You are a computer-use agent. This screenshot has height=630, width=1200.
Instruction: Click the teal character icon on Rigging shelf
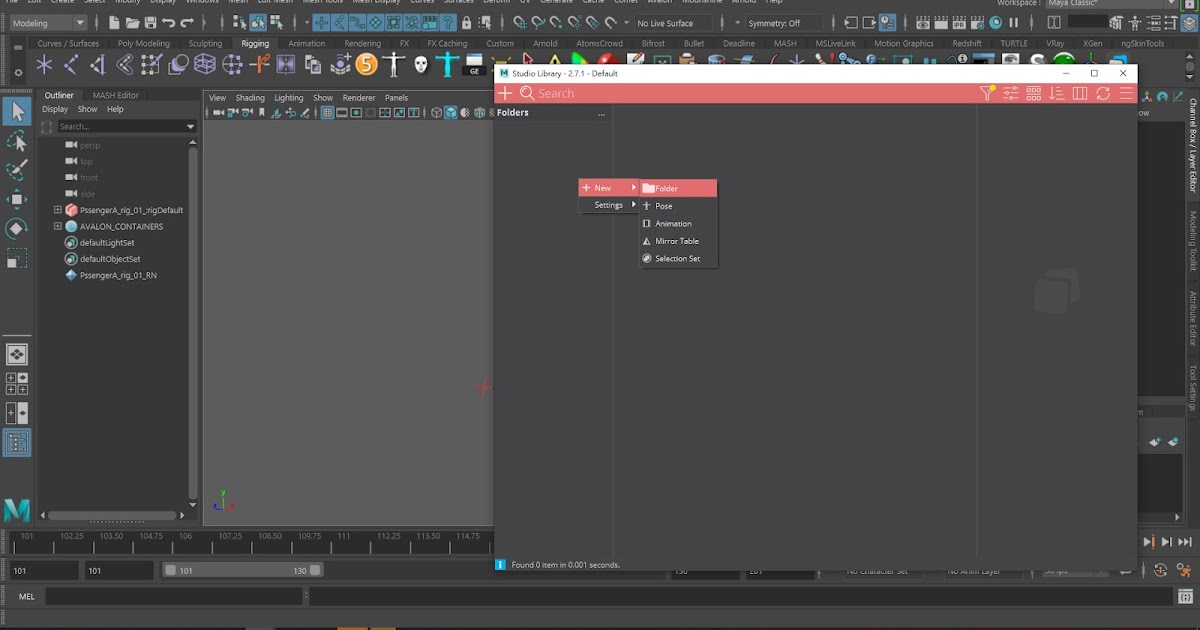point(447,66)
